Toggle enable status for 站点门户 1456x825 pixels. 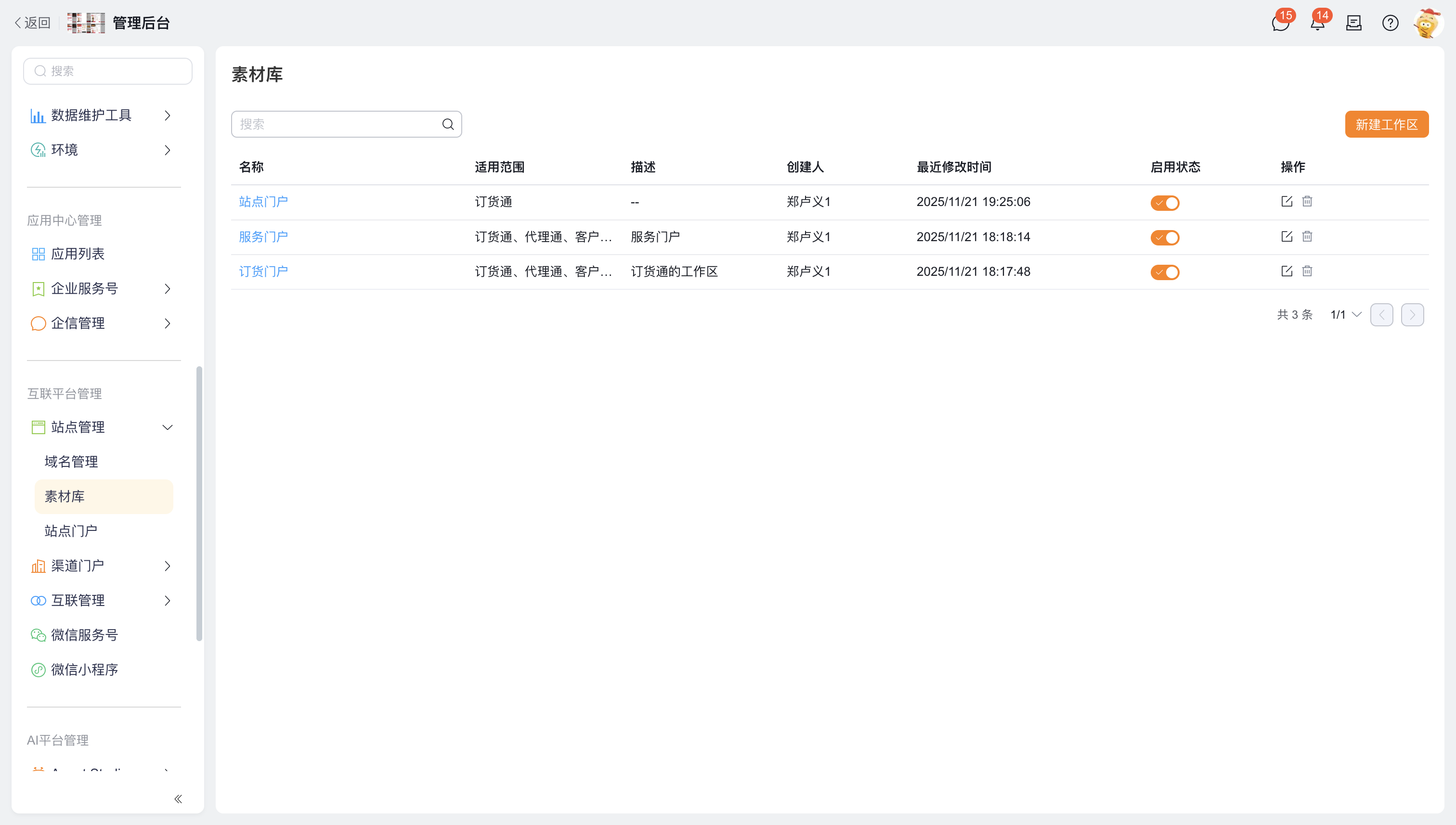point(1165,203)
